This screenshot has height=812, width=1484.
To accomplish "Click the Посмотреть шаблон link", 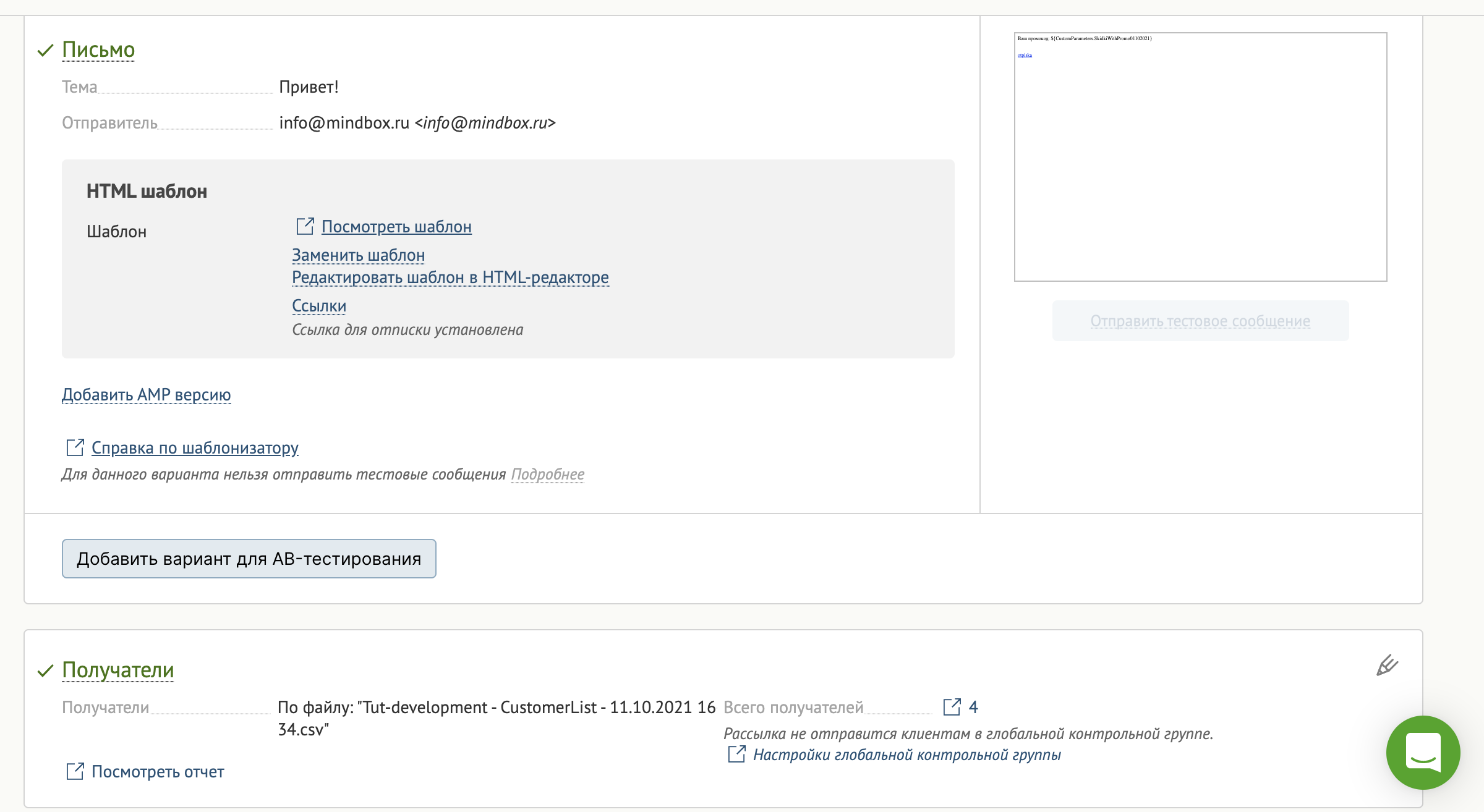I will [396, 227].
